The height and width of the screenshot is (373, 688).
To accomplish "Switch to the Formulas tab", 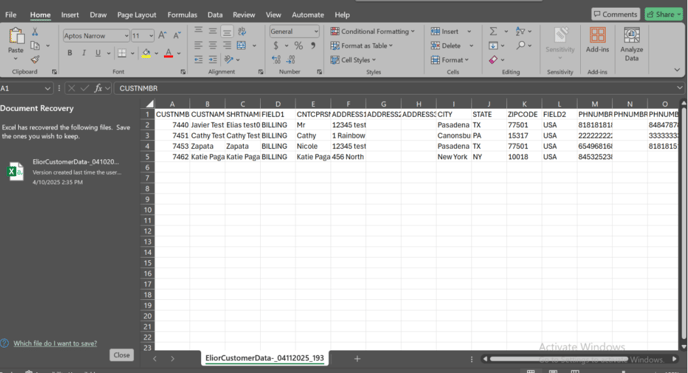I will pos(182,14).
